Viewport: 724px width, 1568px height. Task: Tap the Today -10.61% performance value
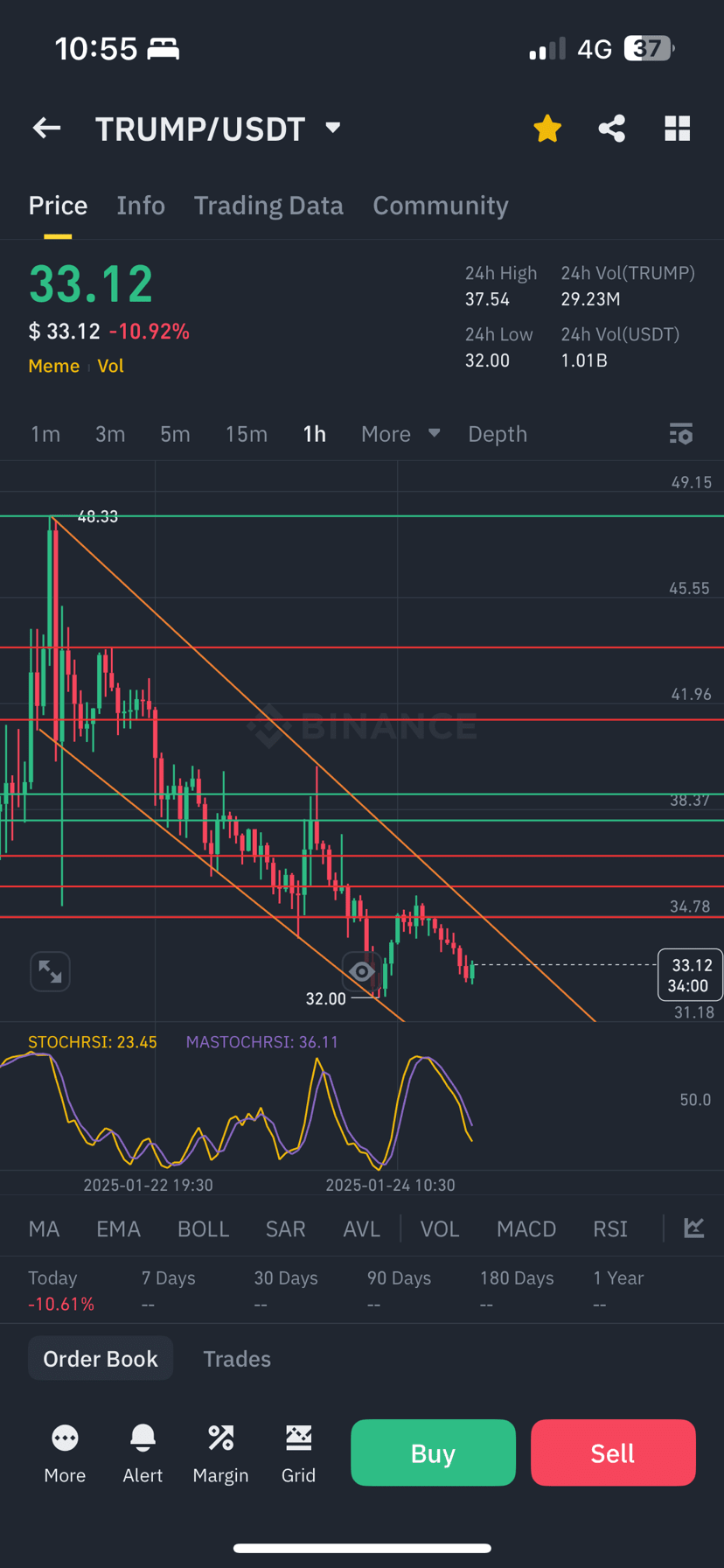pos(60,1304)
